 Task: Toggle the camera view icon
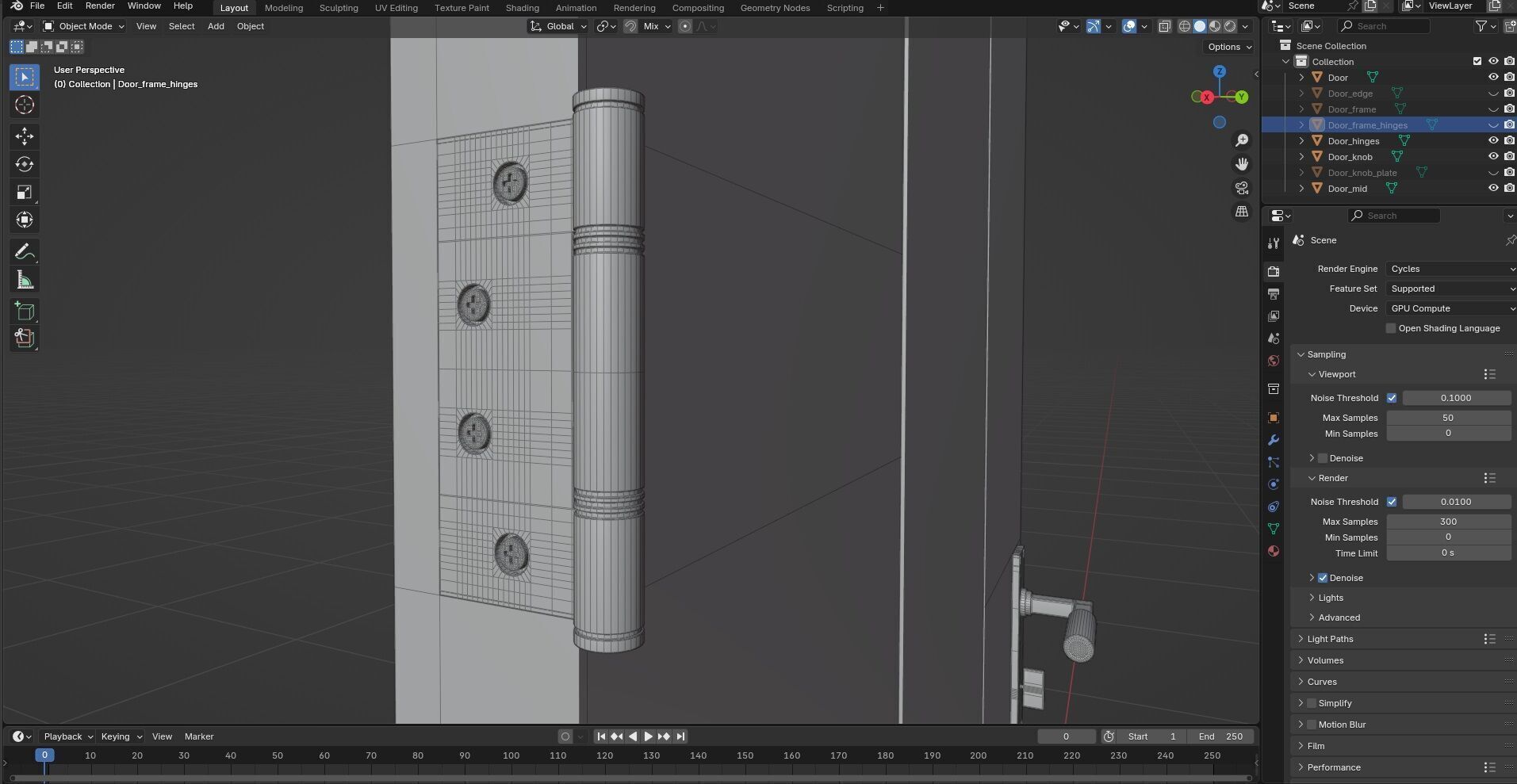tap(1242, 188)
